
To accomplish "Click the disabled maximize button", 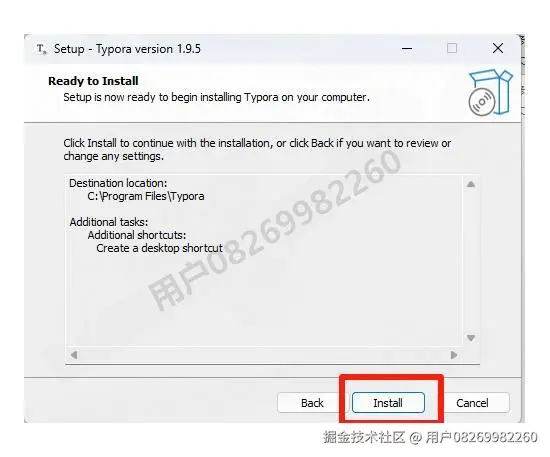I will tap(452, 48).
